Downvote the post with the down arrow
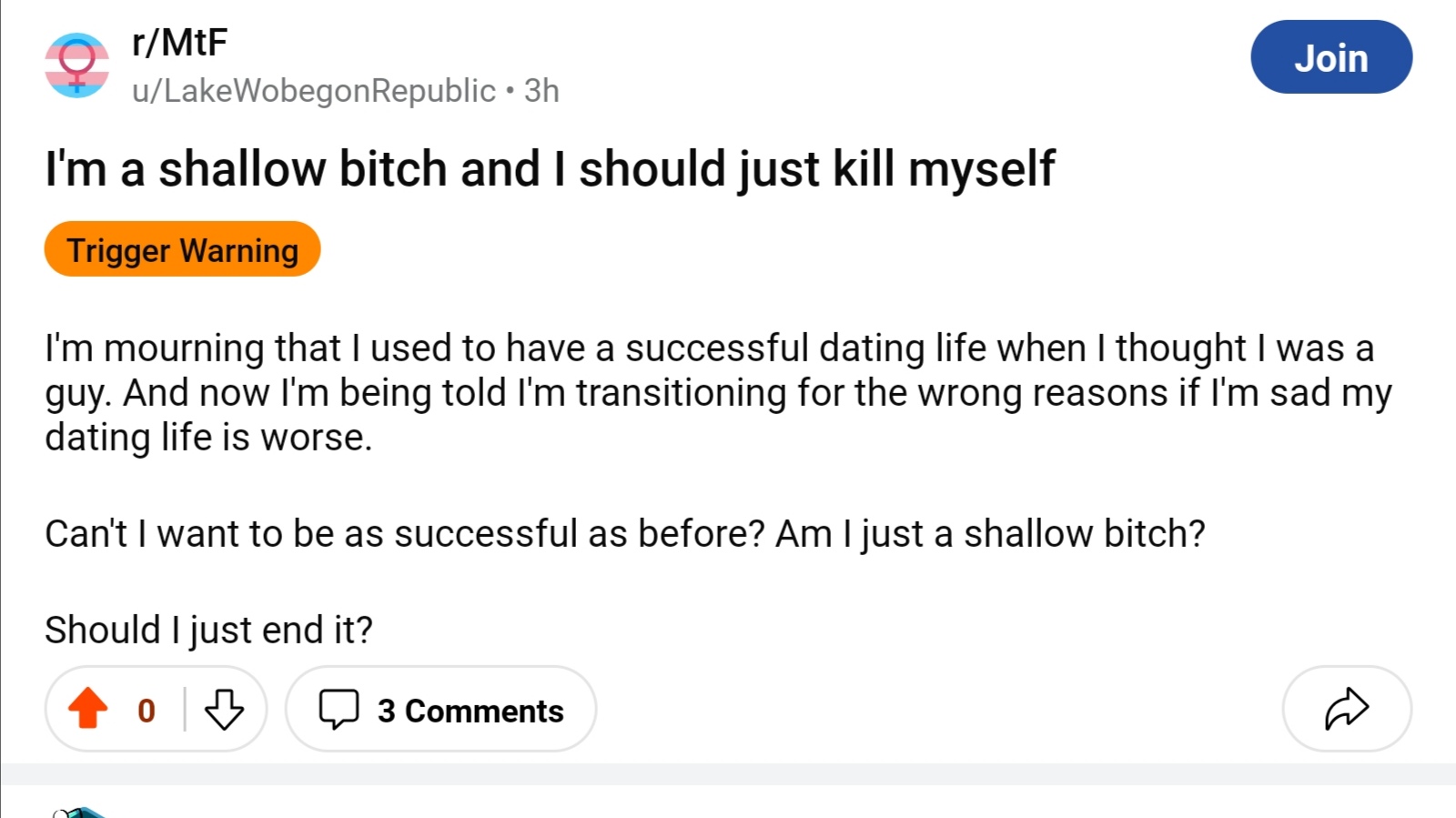Image resolution: width=1456 pixels, height=818 pixels. point(224,709)
